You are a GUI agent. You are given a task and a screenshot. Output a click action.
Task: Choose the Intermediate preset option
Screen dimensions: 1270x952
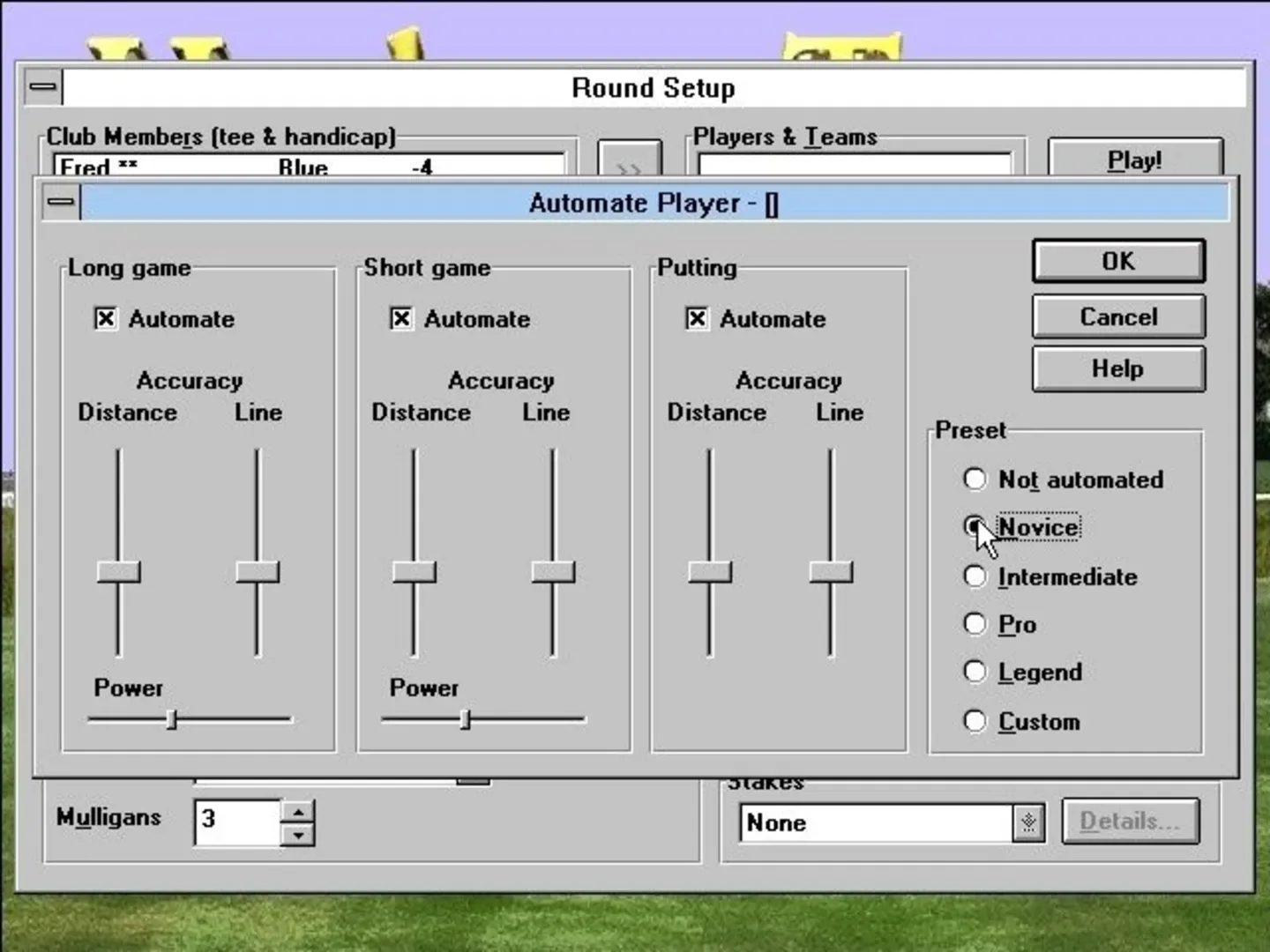(975, 576)
